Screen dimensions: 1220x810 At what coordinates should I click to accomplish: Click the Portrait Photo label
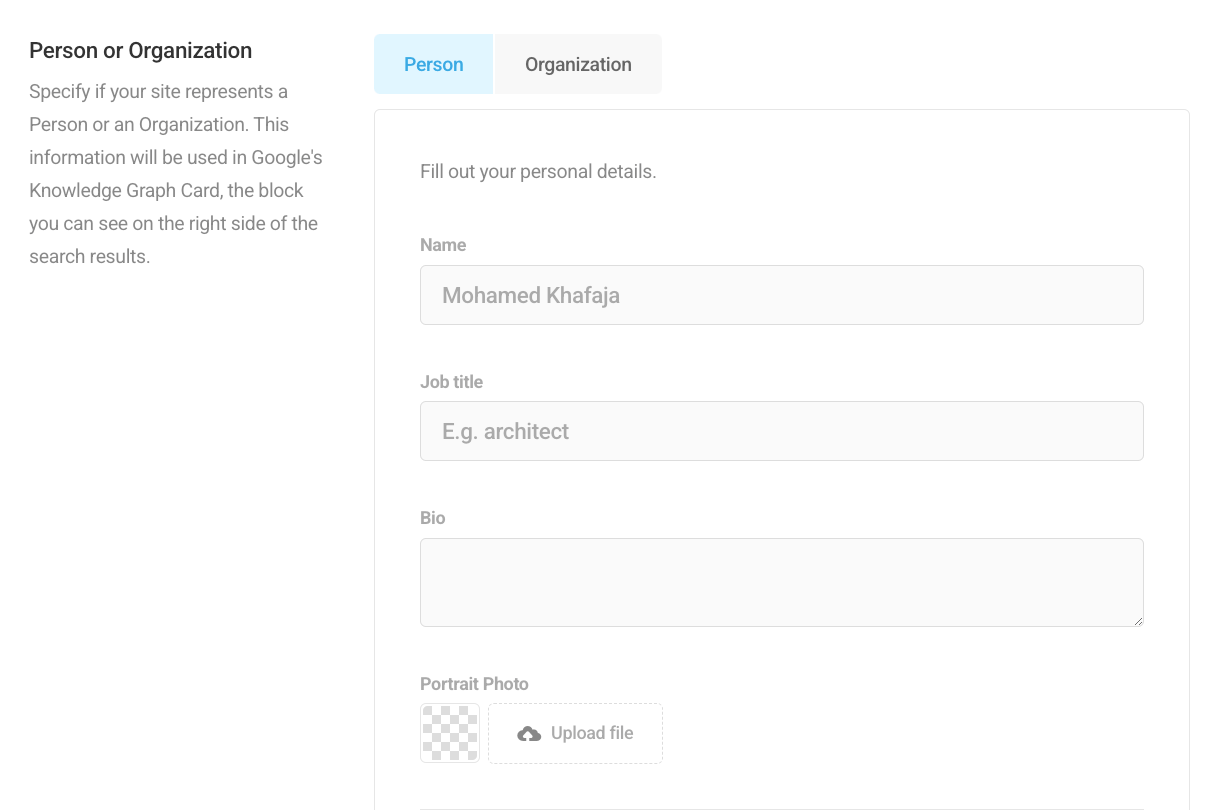point(474,684)
